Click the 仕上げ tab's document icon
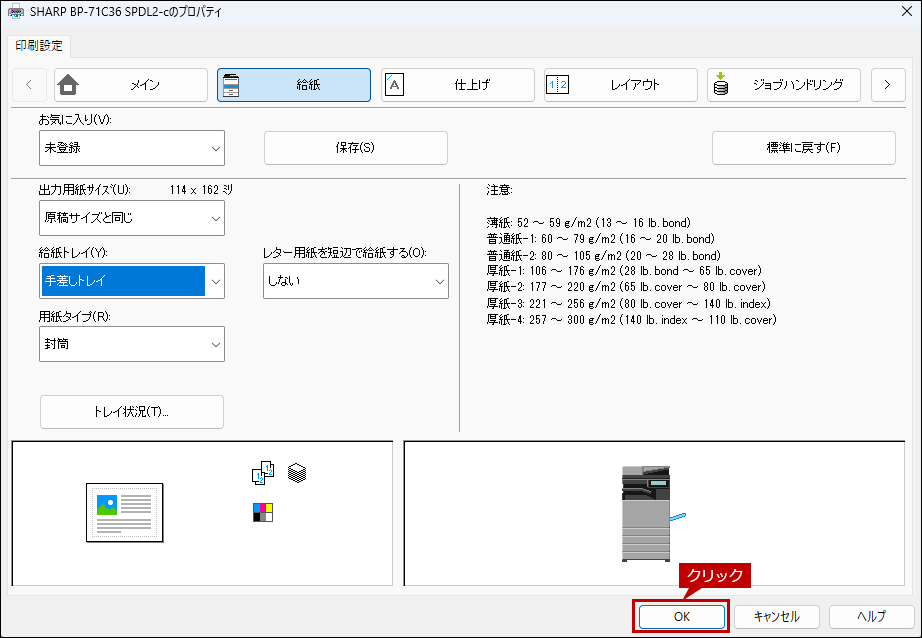Viewport: 922px width, 638px height. (395, 85)
